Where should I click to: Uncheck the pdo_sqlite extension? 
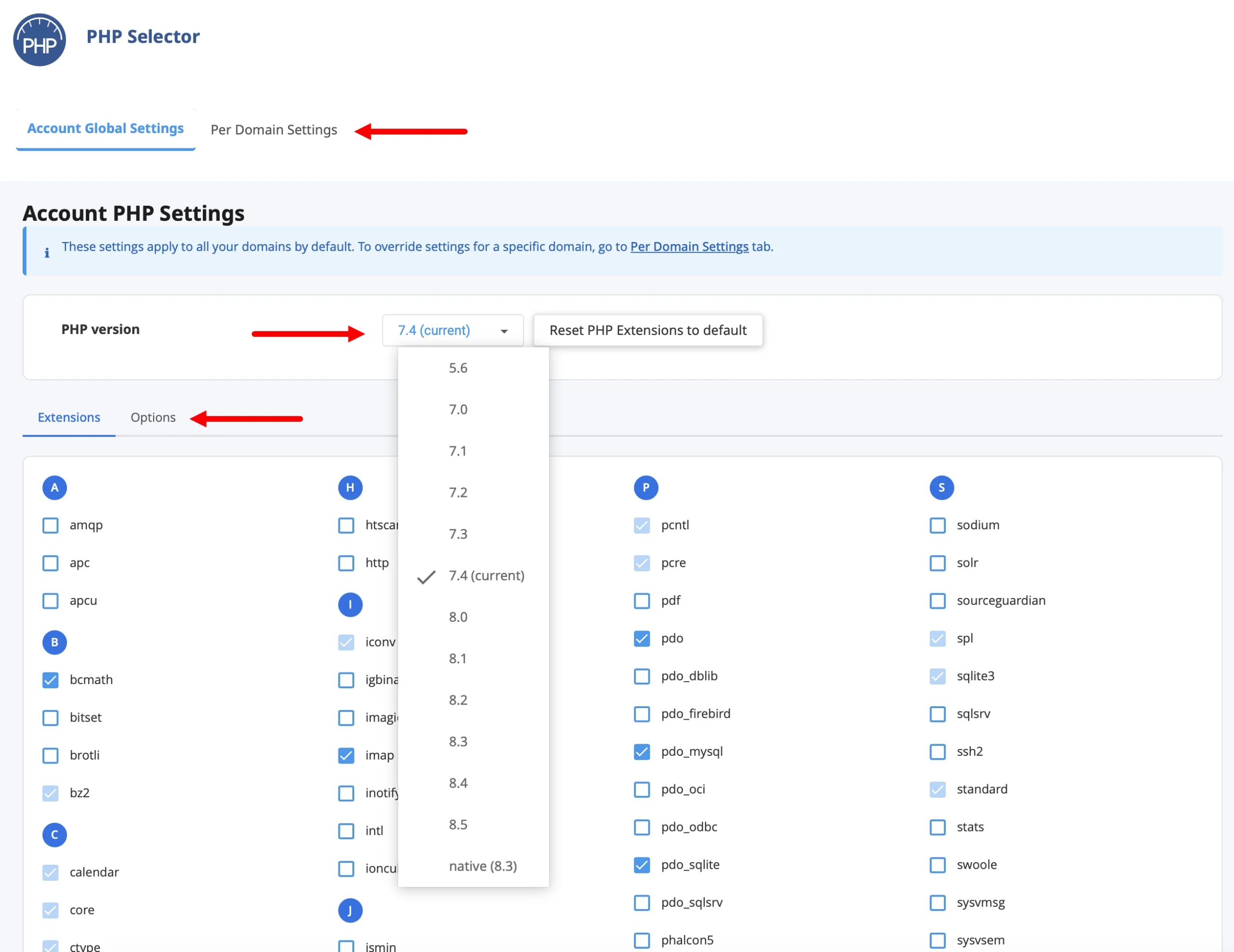pyautogui.click(x=642, y=865)
